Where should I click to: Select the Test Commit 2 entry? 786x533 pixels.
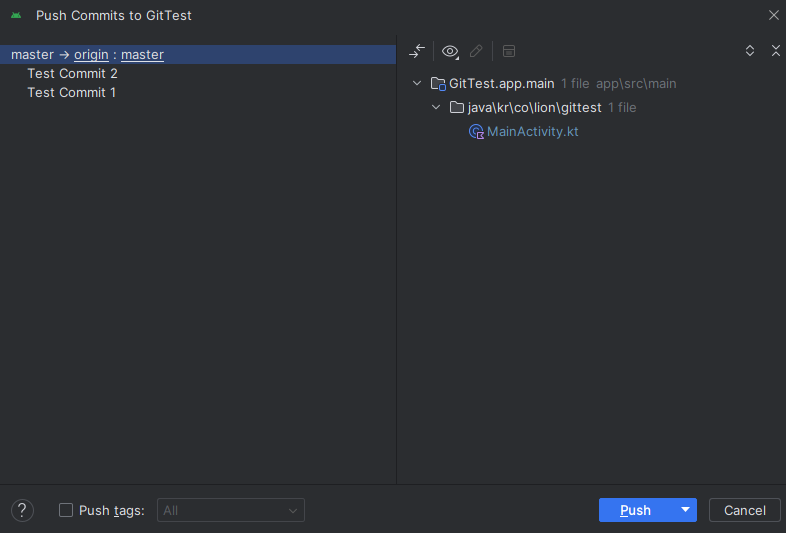72,74
